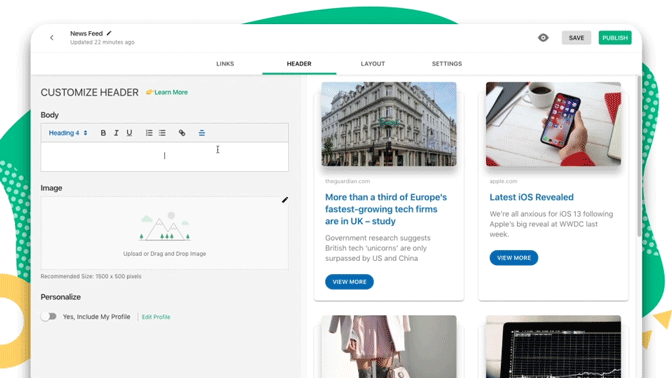Edit the News Feed title pencil icon
This screenshot has height=378, width=672.
point(109,33)
